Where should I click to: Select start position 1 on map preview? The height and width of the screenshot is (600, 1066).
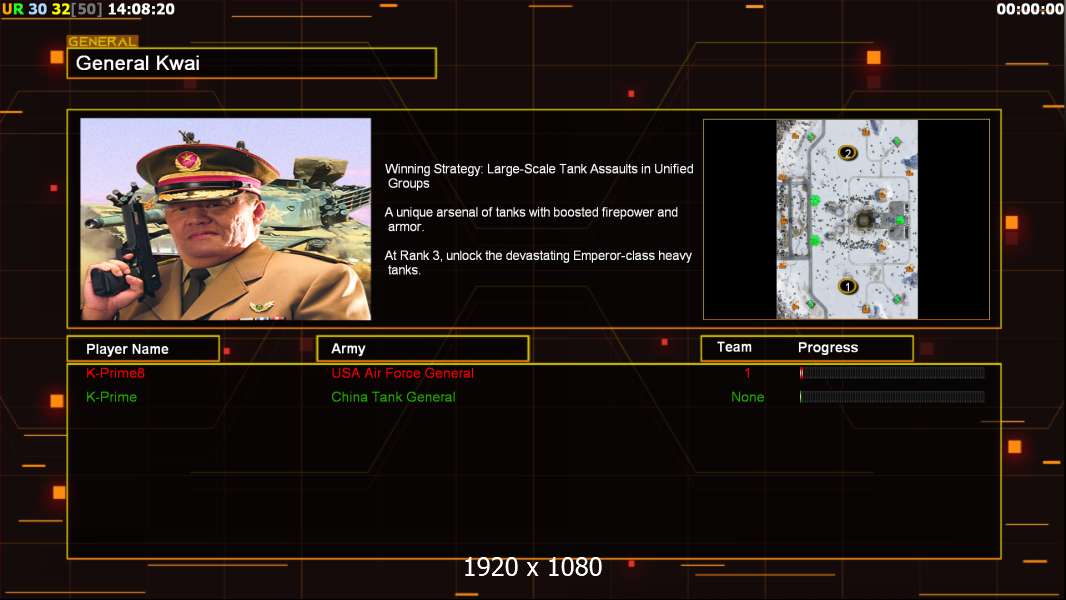[x=847, y=286]
